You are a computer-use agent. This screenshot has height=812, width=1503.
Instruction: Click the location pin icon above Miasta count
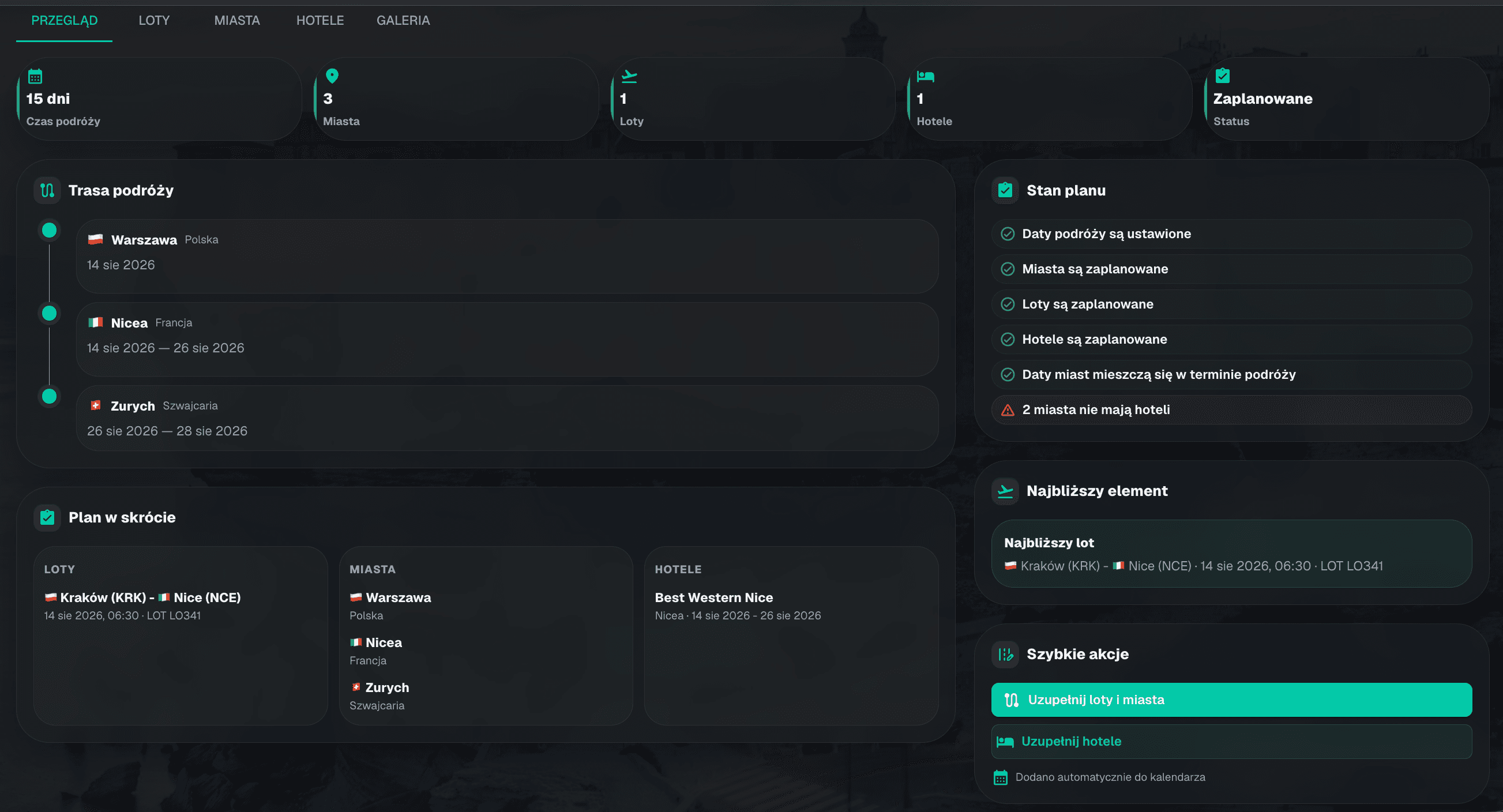[332, 76]
